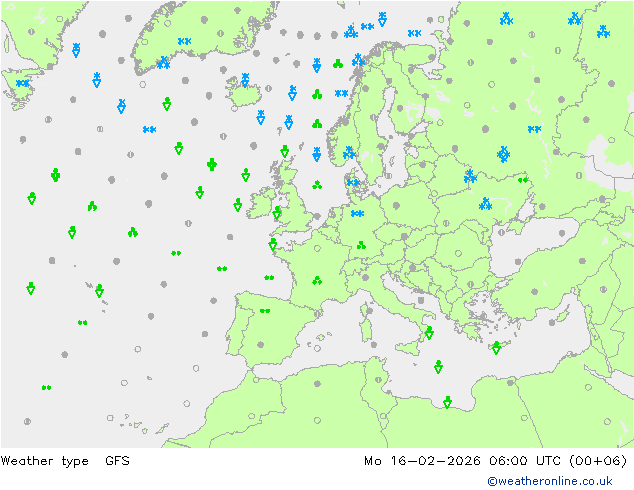634x490 pixels.
Task: Click the green shower symbol over Wales
Action: pyautogui.click(x=277, y=213)
